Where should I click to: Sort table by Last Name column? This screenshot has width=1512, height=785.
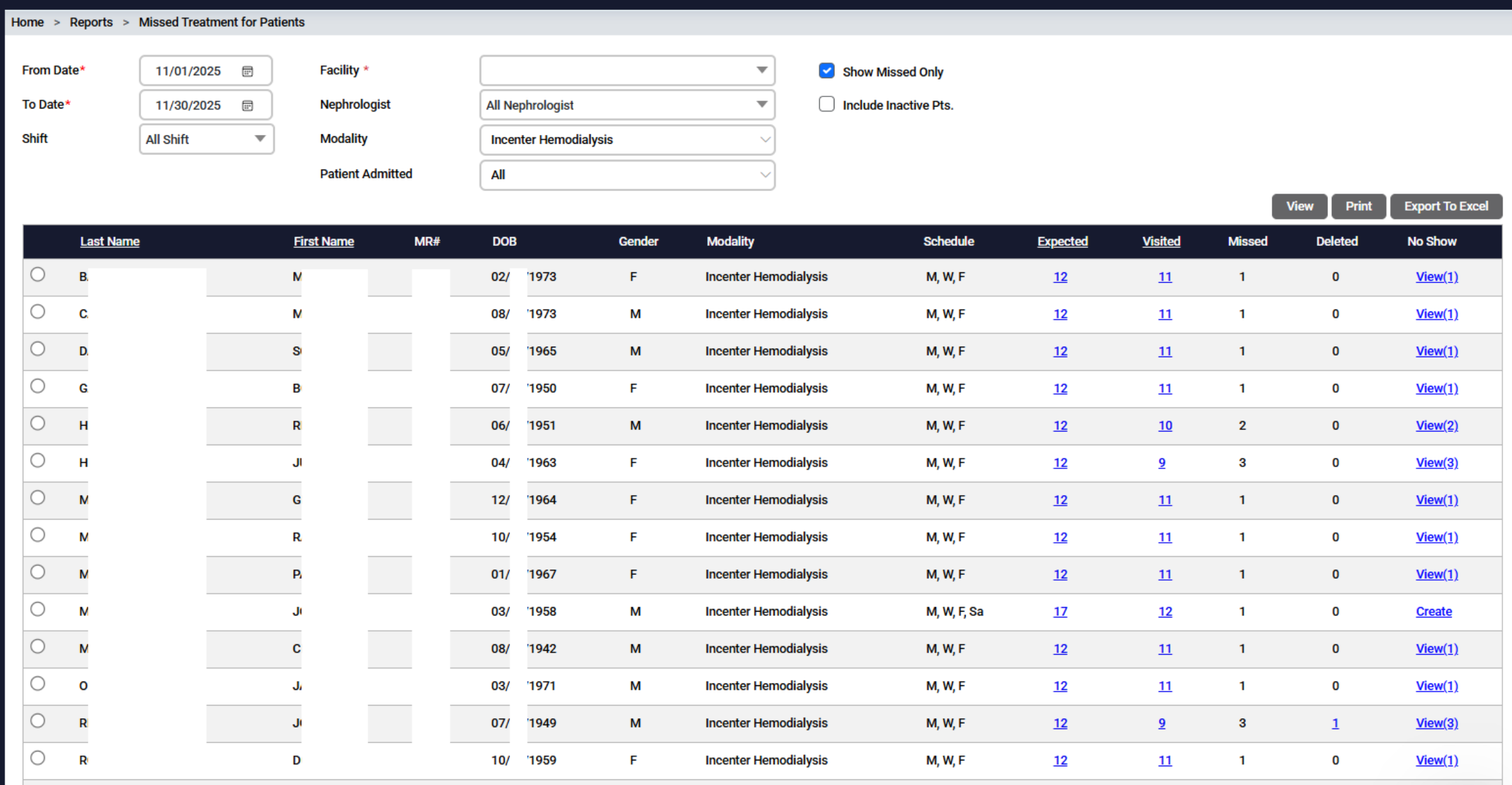[110, 241]
